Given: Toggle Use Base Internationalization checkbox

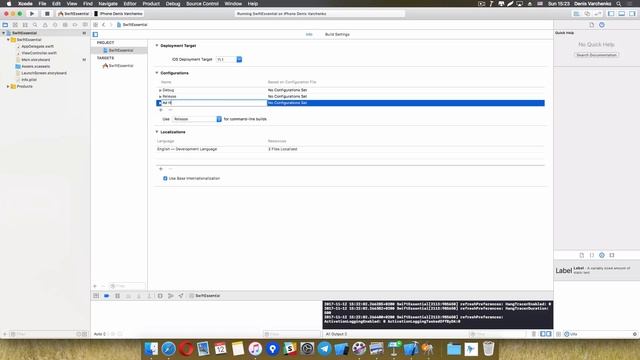Looking at the screenshot, I should (x=165, y=178).
